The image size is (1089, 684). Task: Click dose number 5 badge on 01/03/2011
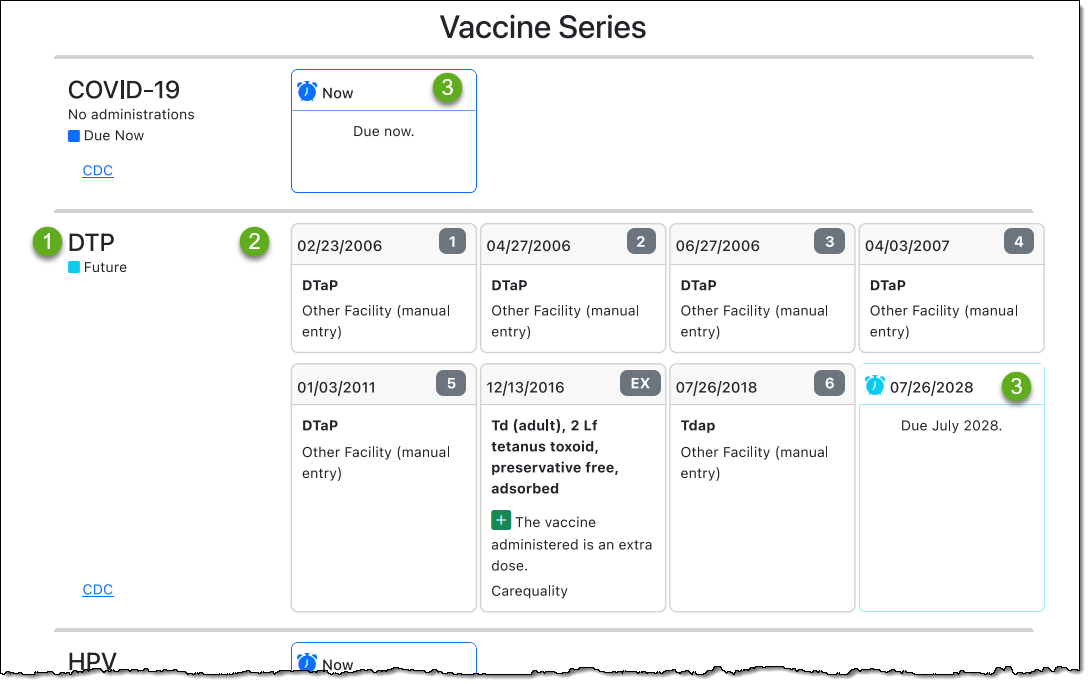(452, 383)
